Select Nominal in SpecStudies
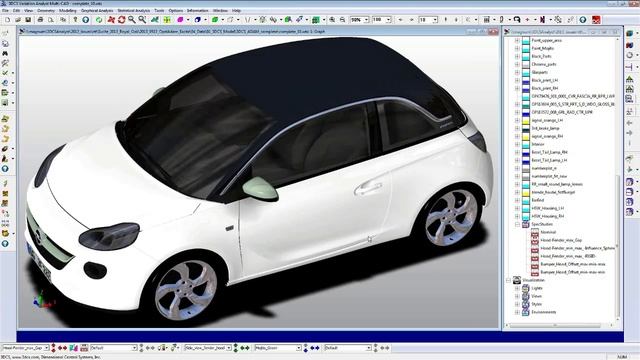 point(548,232)
